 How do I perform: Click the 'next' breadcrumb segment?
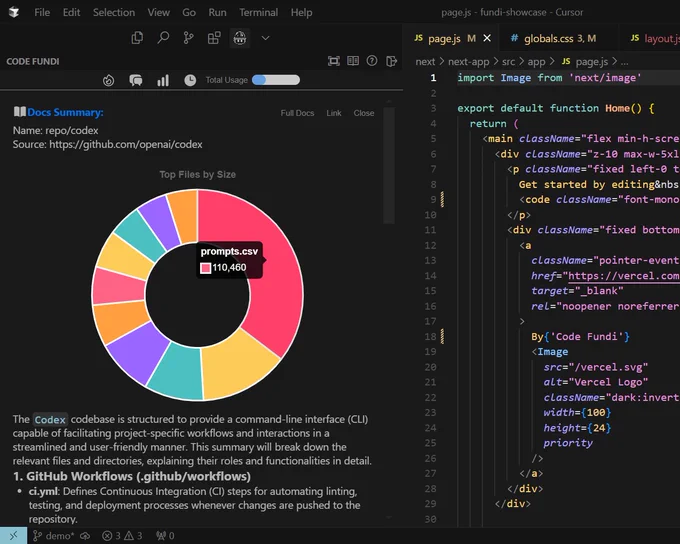point(425,62)
